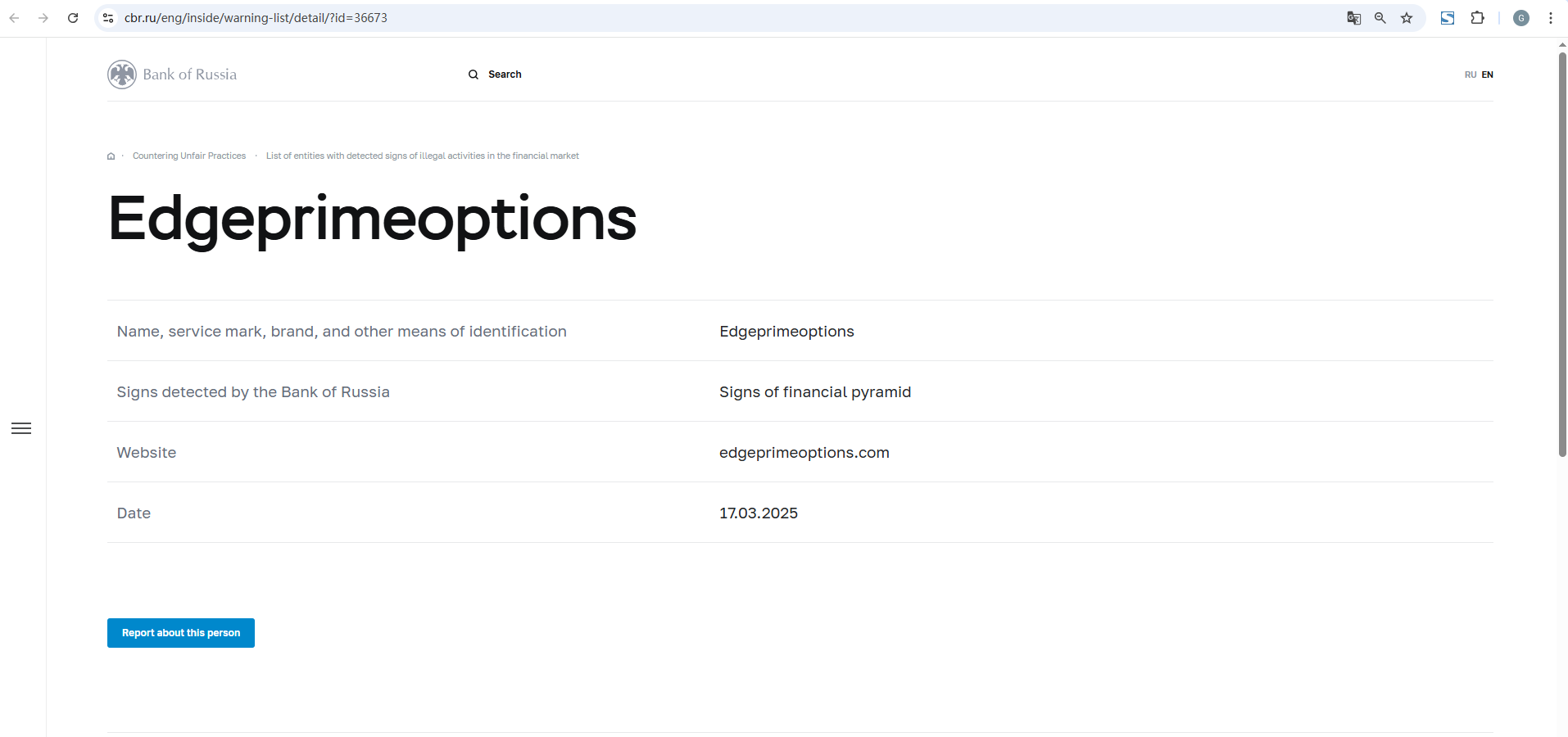Open the illegal activities entities list breadcrumb

[422, 156]
